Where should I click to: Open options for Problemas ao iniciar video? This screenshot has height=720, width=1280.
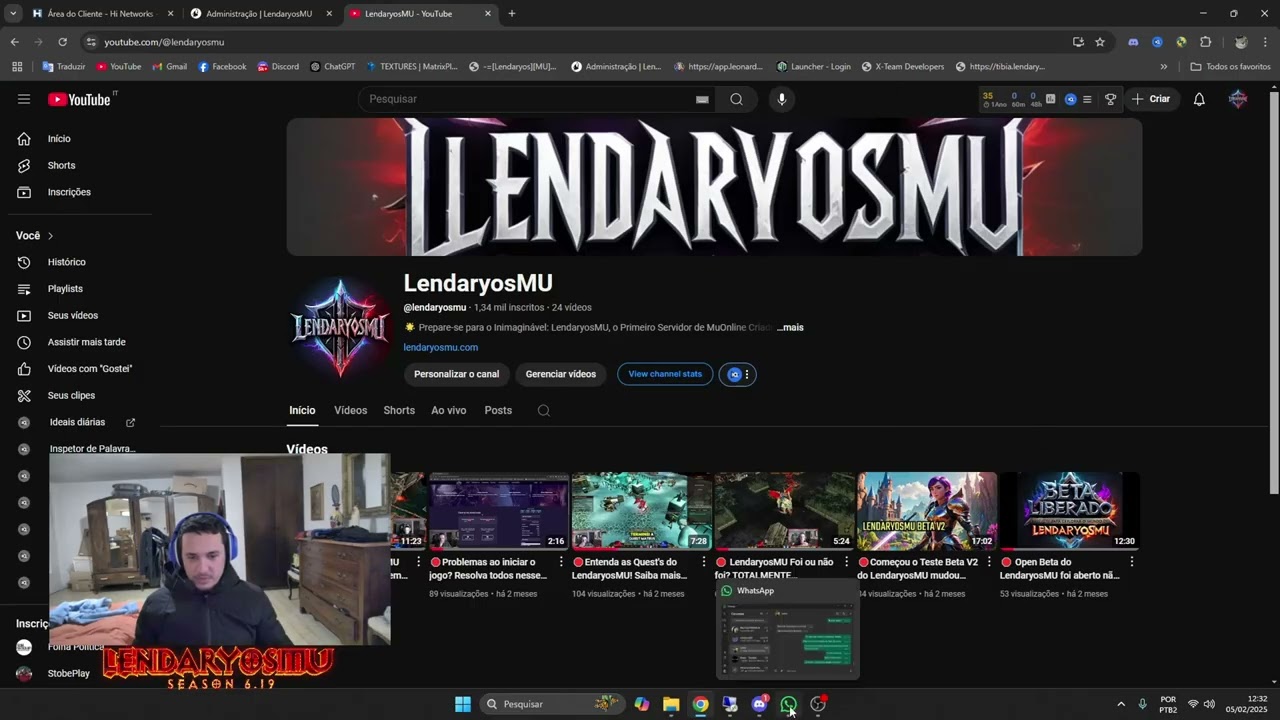tap(561, 562)
